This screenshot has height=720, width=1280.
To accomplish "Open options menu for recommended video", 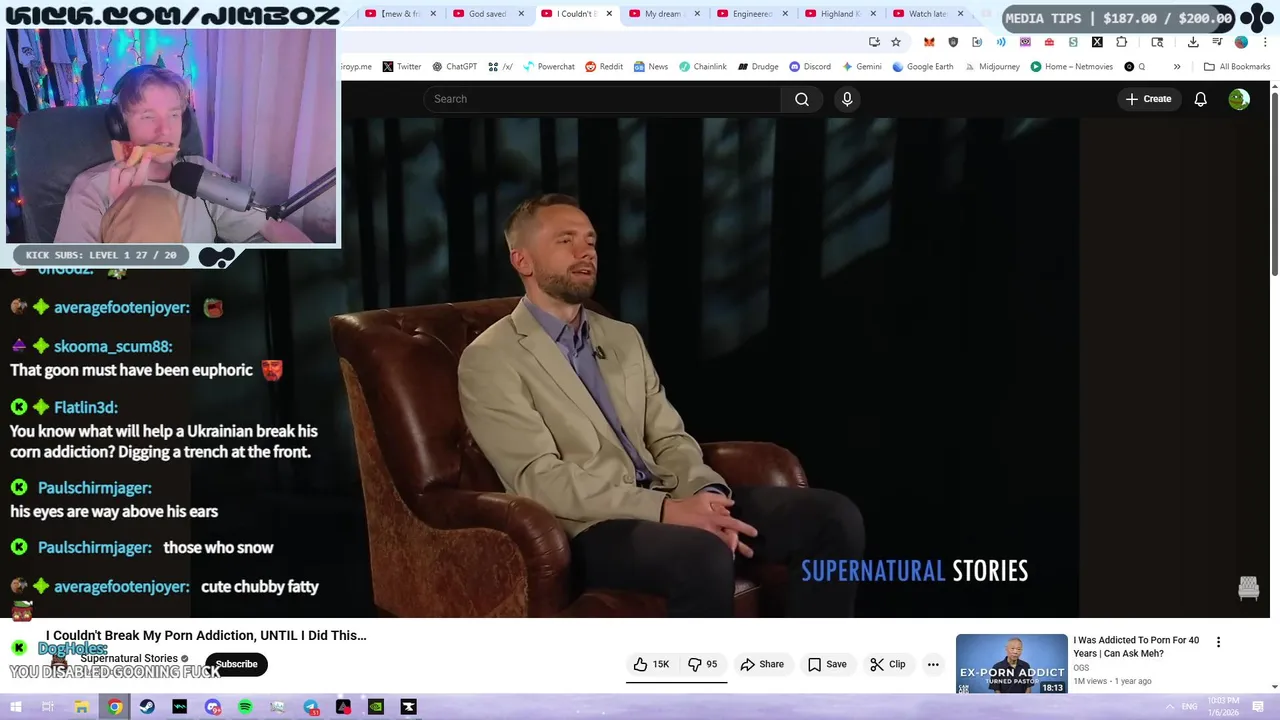I will [1218, 642].
